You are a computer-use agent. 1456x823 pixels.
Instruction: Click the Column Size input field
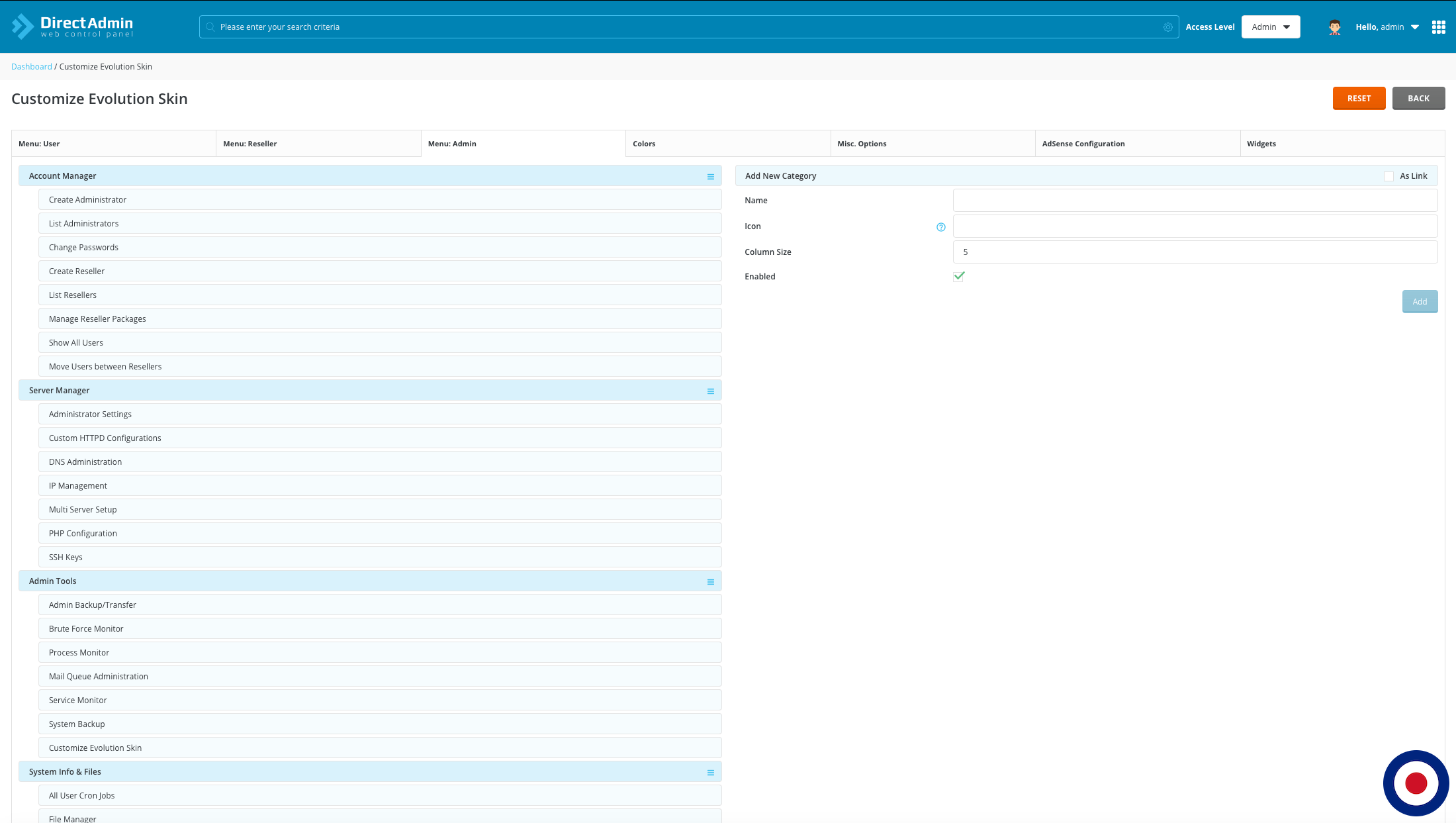[x=1195, y=252]
